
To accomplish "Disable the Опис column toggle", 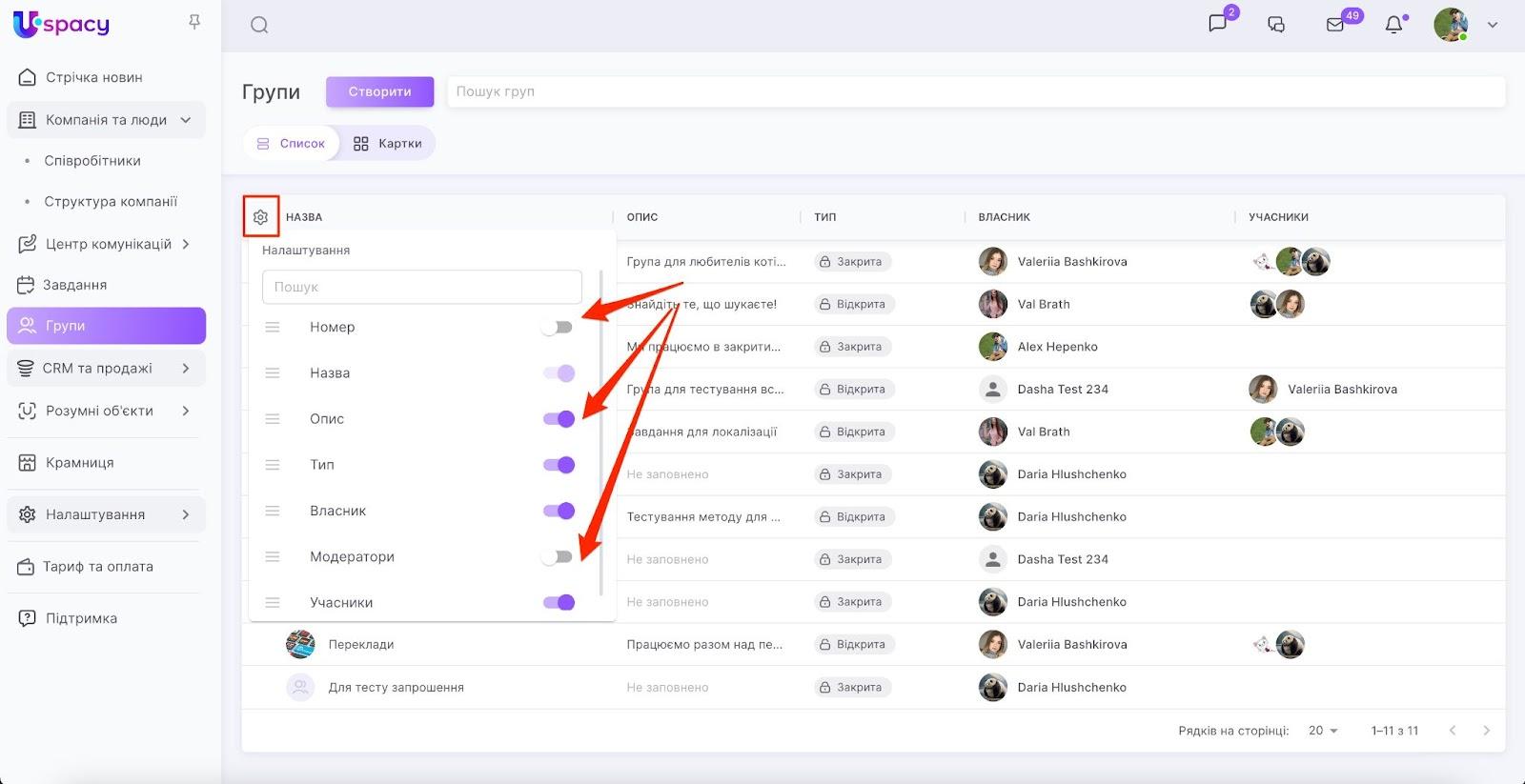I will [559, 419].
